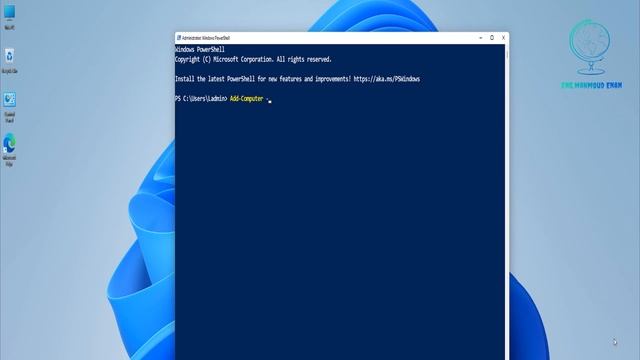Launch Microsoft Edge from the desktop
The width and height of the screenshot is (640, 360).
pos(9,149)
